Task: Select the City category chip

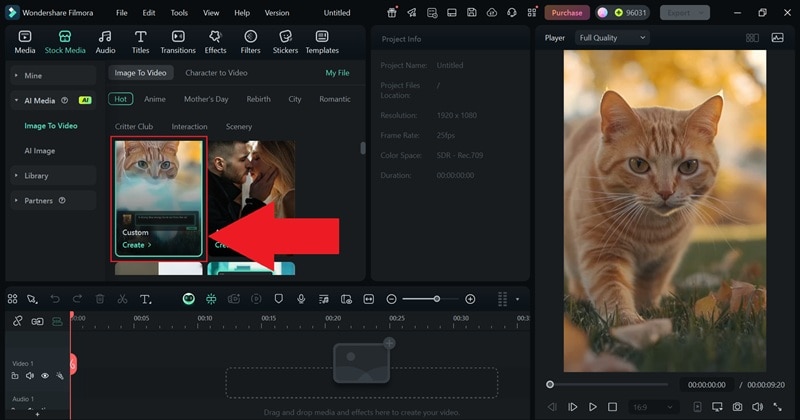Action: coord(295,99)
